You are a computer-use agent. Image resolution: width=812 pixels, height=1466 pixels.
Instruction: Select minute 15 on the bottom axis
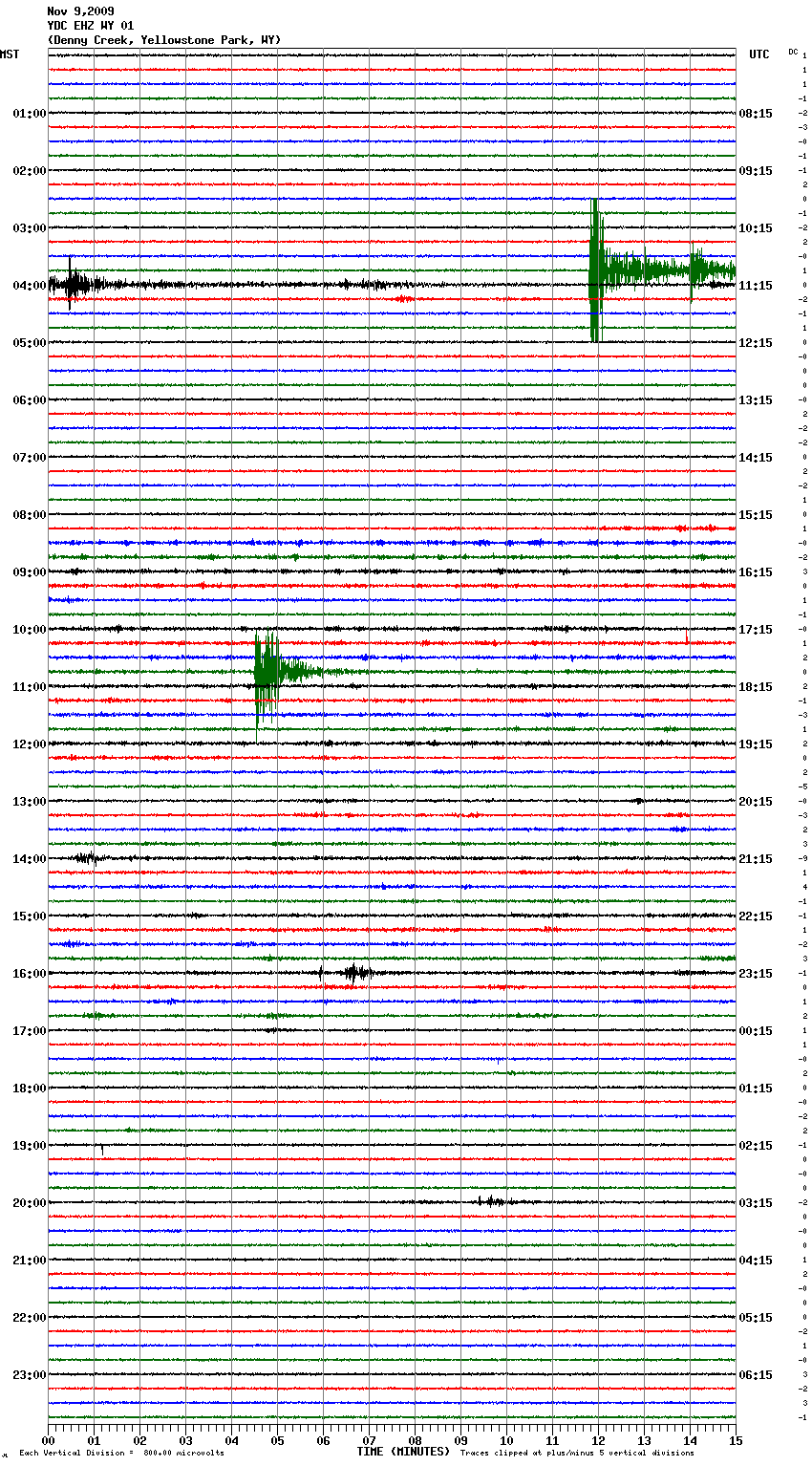(x=736, y=1440)
